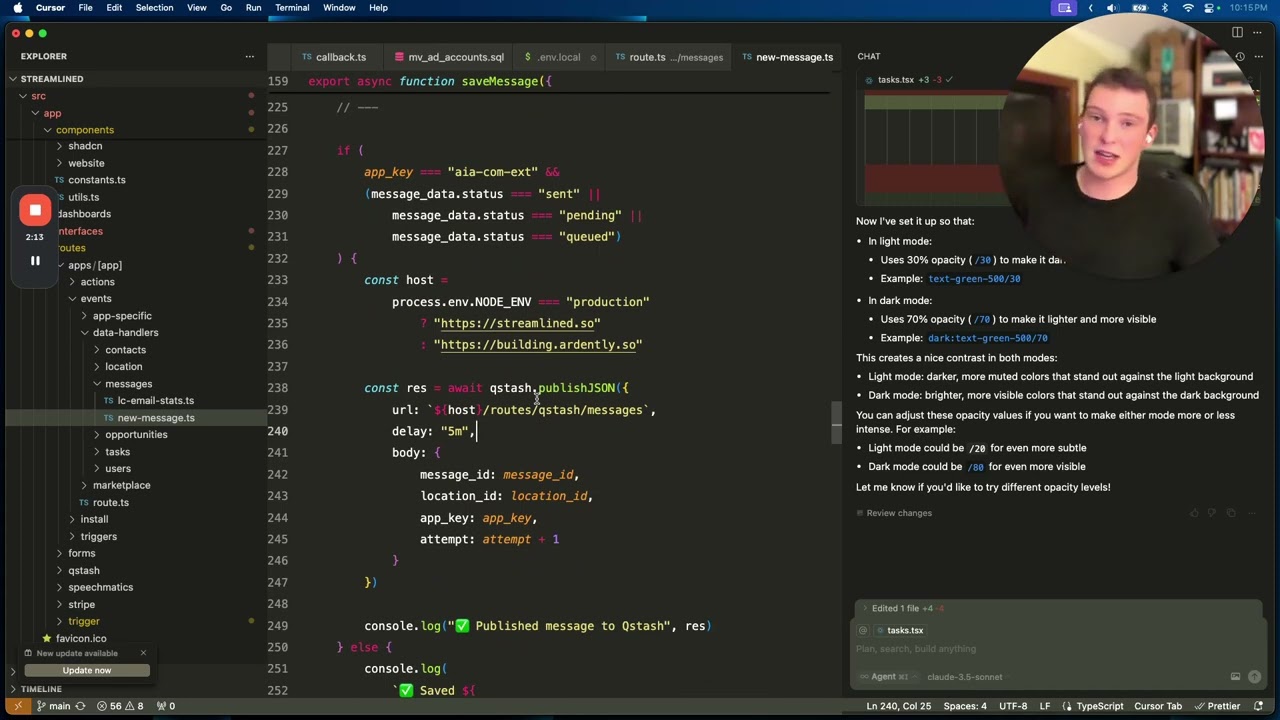Click the volume icon in menu bar
1280x720 pixels.
point(1112,8)
